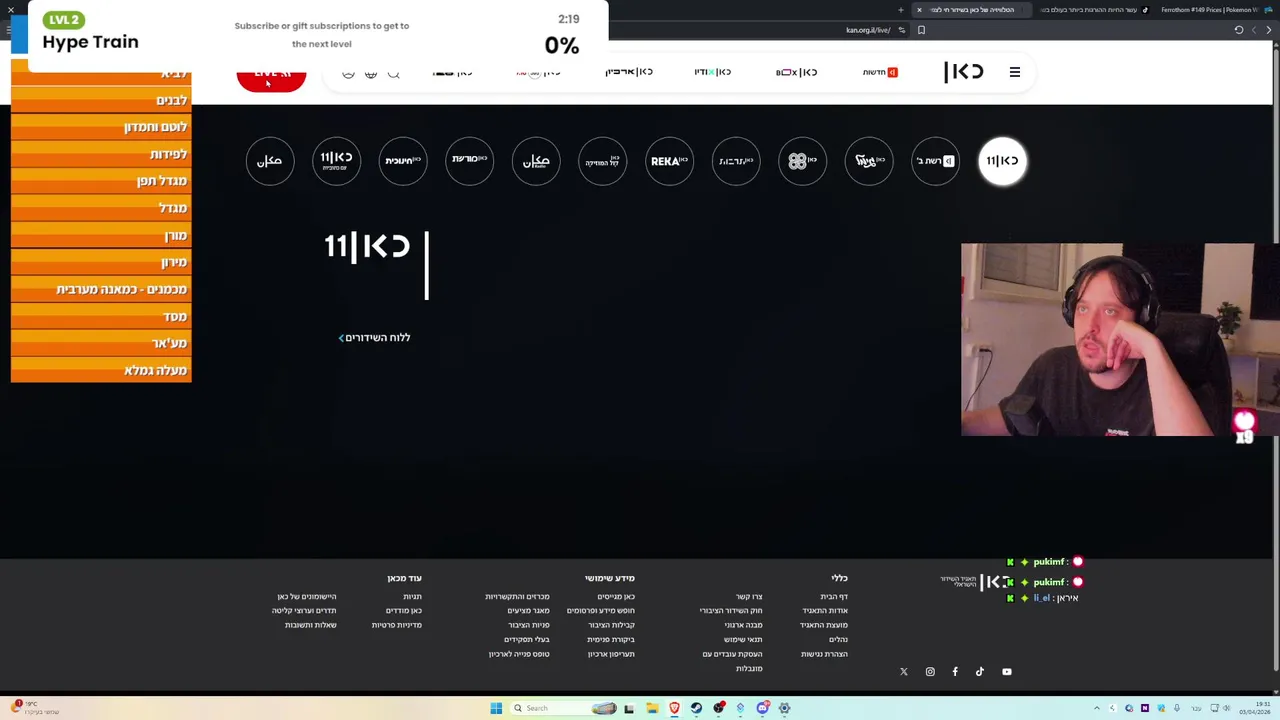Screen dimensions: 1280x720
Task: Click the Kan main logo in header
Action: point(964,72)
